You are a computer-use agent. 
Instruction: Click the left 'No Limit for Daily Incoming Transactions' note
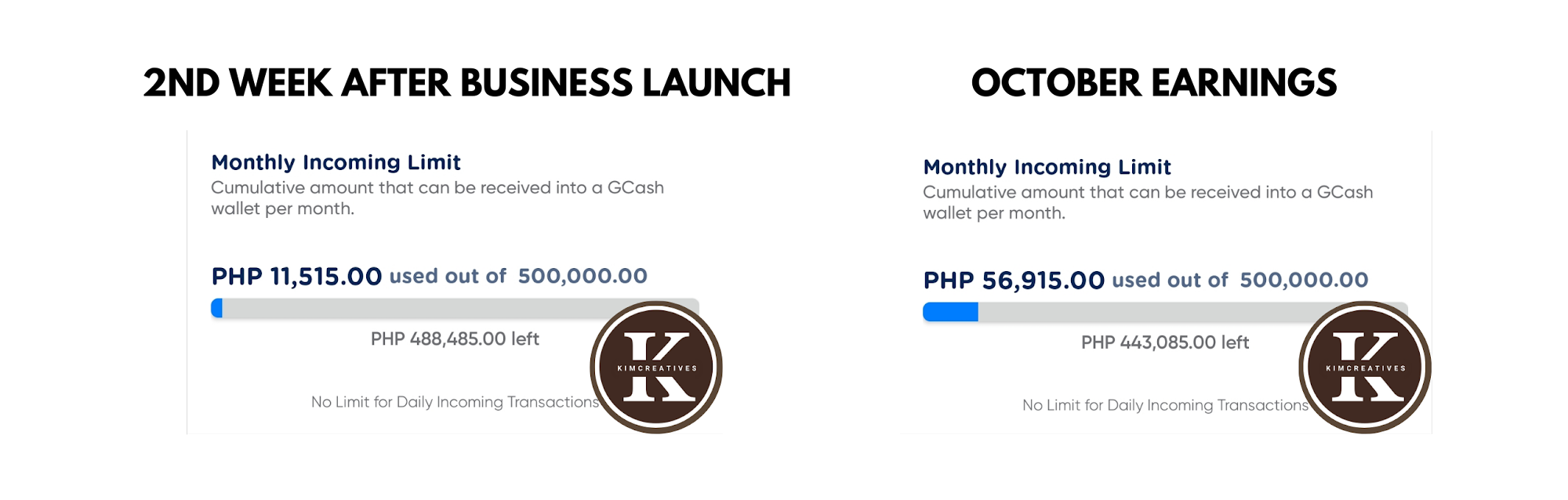point(455,402)
